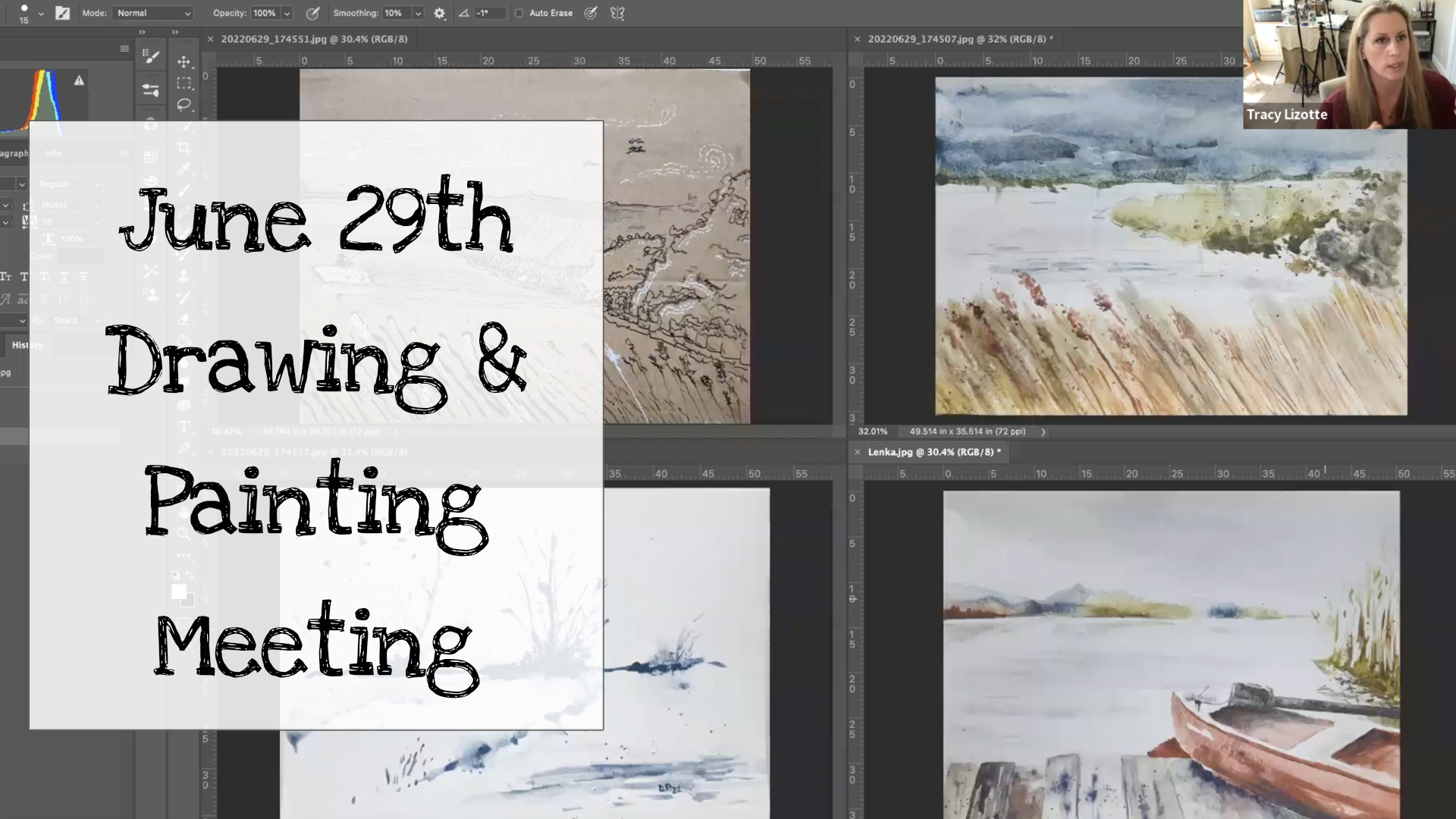
Task: Open the smoothing options gear icon
Action: point(440,13)
